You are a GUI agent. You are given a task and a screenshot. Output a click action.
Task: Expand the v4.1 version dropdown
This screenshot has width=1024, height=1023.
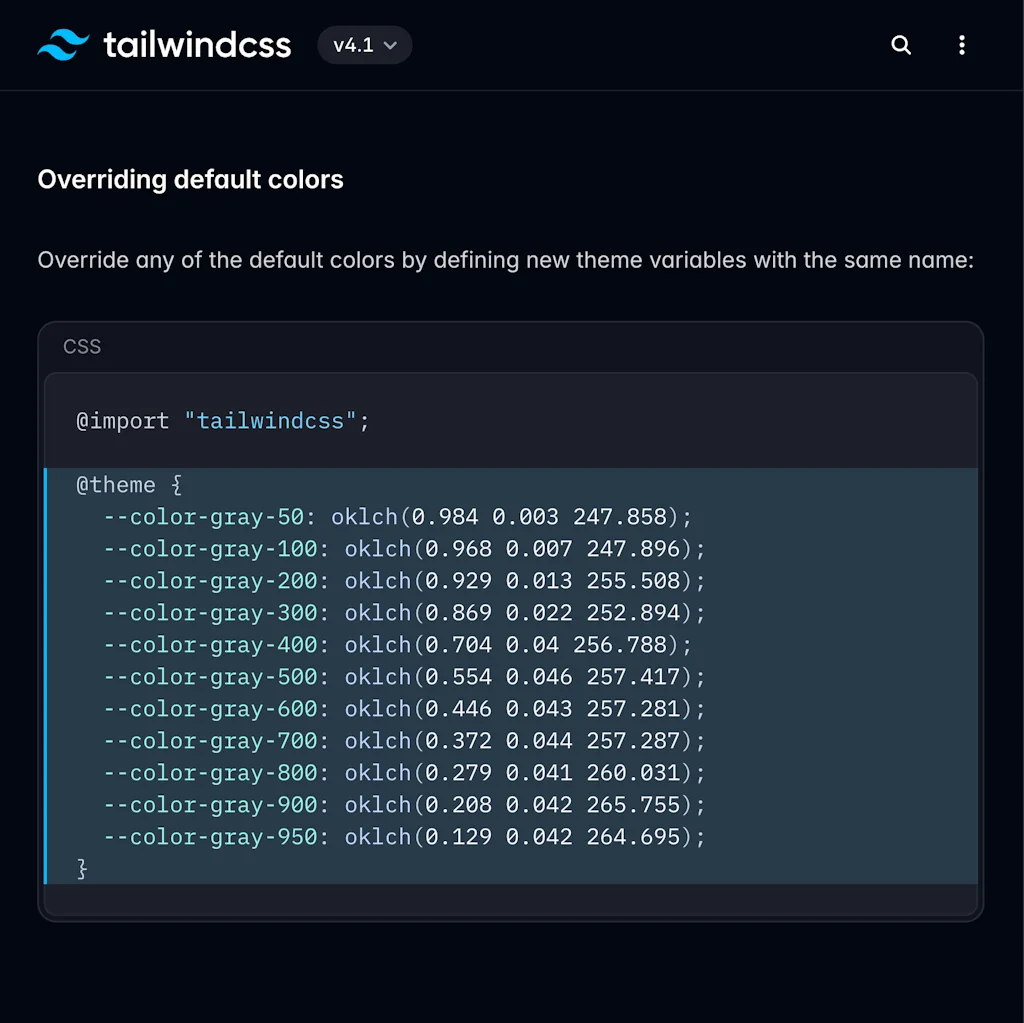pyautogui.click(x=364, y=45)
